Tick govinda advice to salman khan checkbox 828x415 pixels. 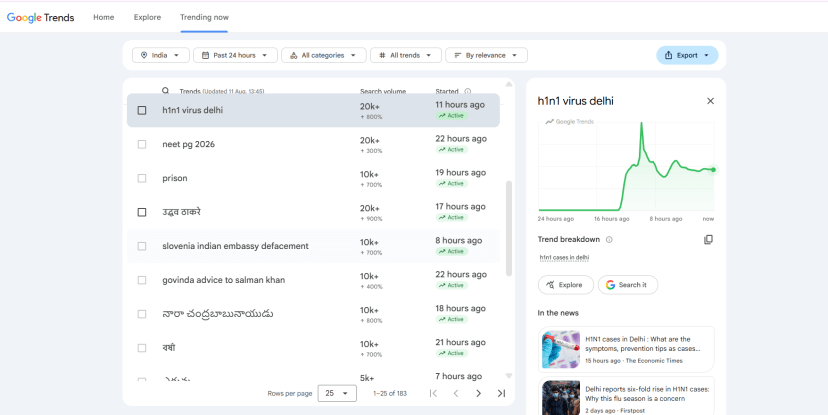[142, 280]
